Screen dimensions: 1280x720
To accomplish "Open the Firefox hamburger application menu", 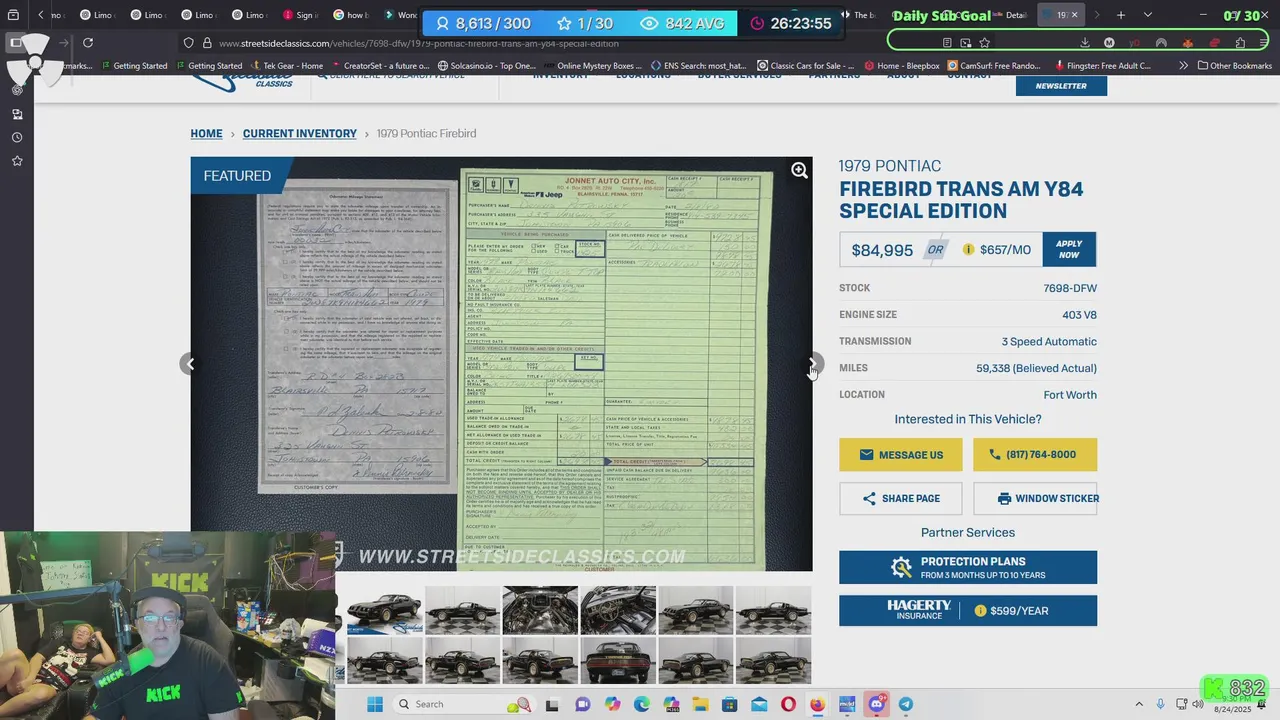I will [1264, 43].
